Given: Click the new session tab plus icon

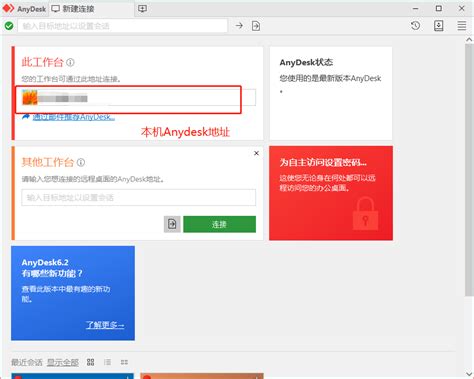Looking at the screenshot, I should [142, 9].
